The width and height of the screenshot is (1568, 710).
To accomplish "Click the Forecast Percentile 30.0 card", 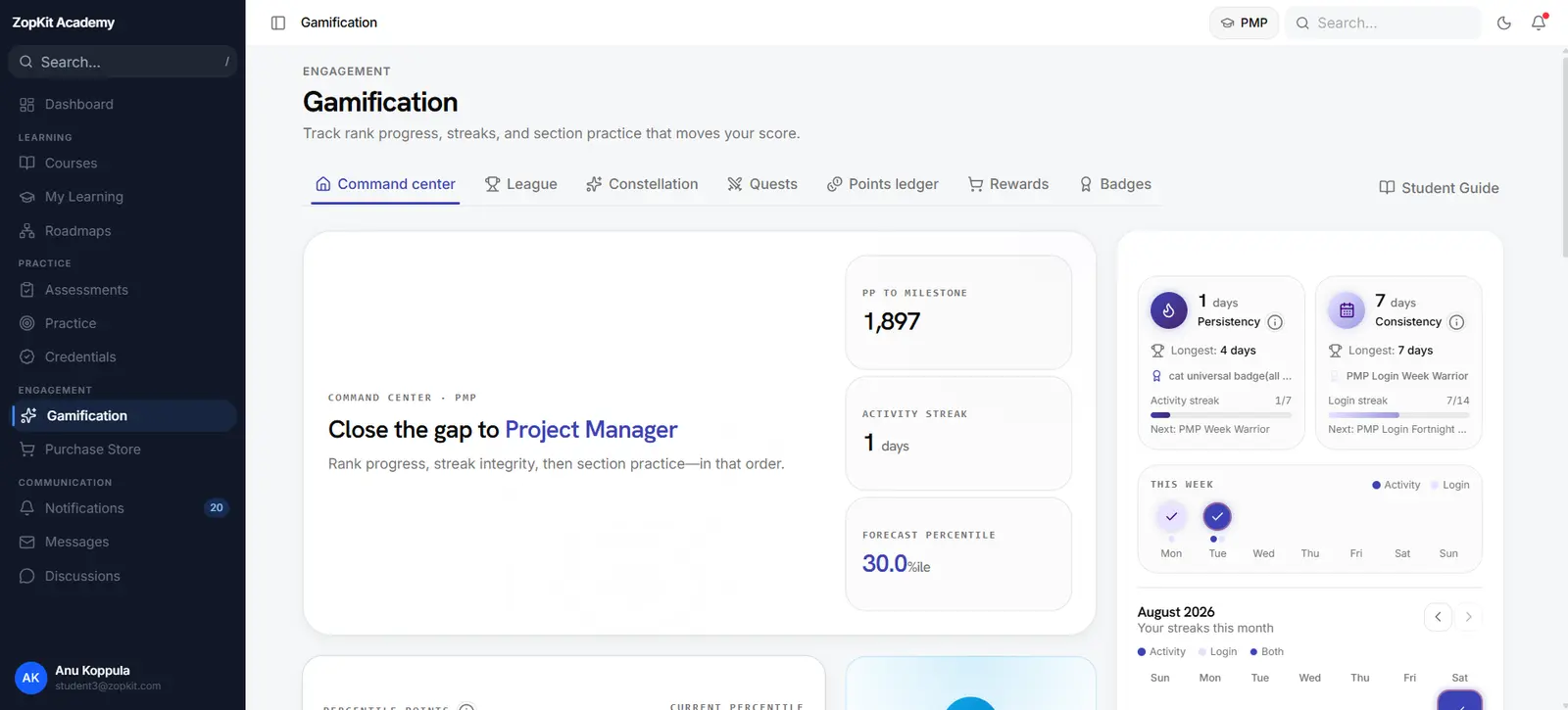I will point(958,554).
